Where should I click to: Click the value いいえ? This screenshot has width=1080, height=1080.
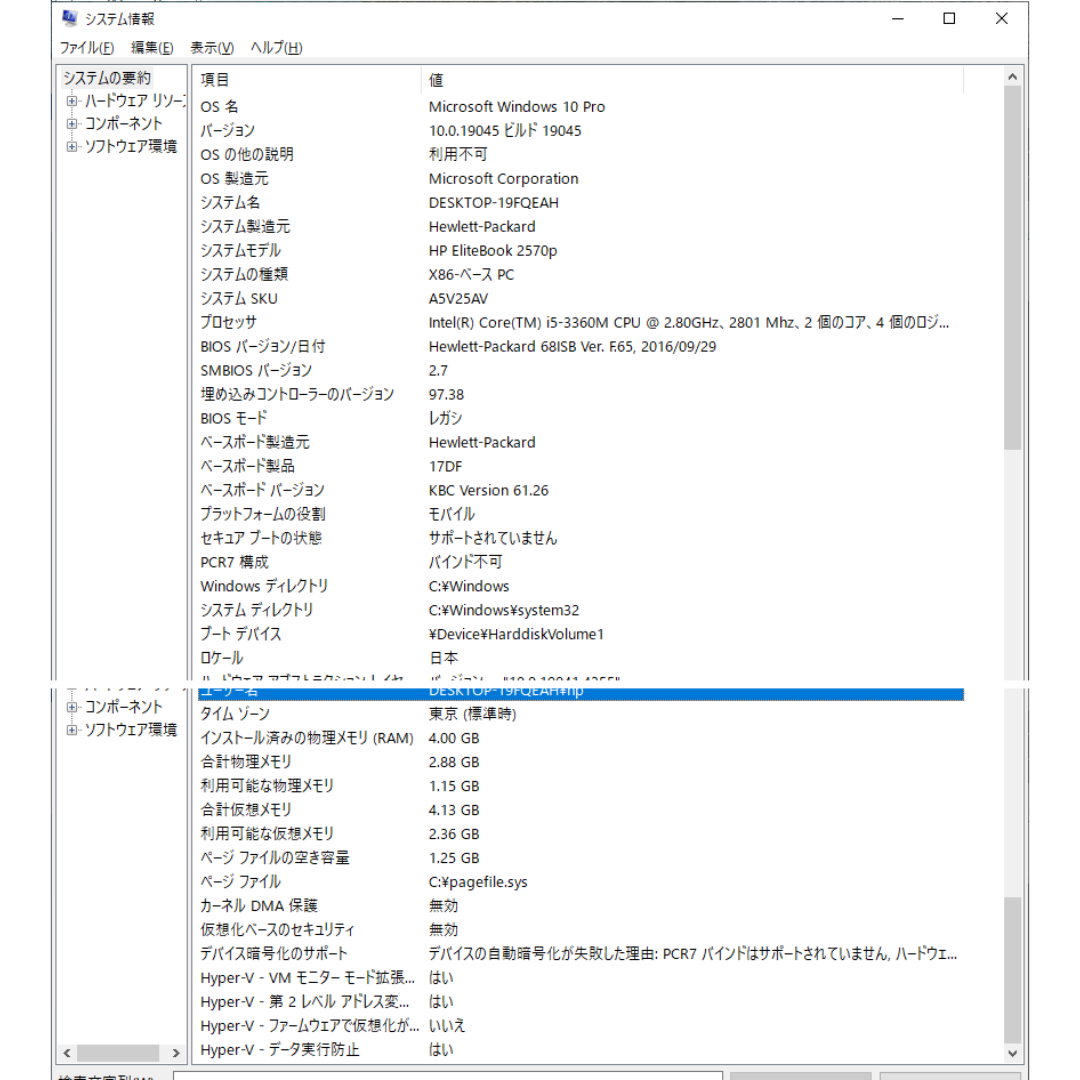pyautogui.click(x=447, y=1026)
